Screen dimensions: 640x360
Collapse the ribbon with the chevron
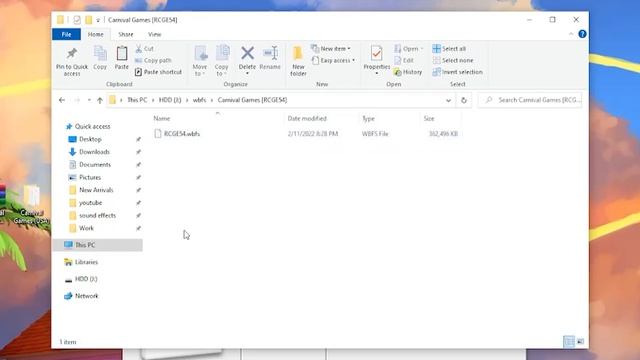571,34
